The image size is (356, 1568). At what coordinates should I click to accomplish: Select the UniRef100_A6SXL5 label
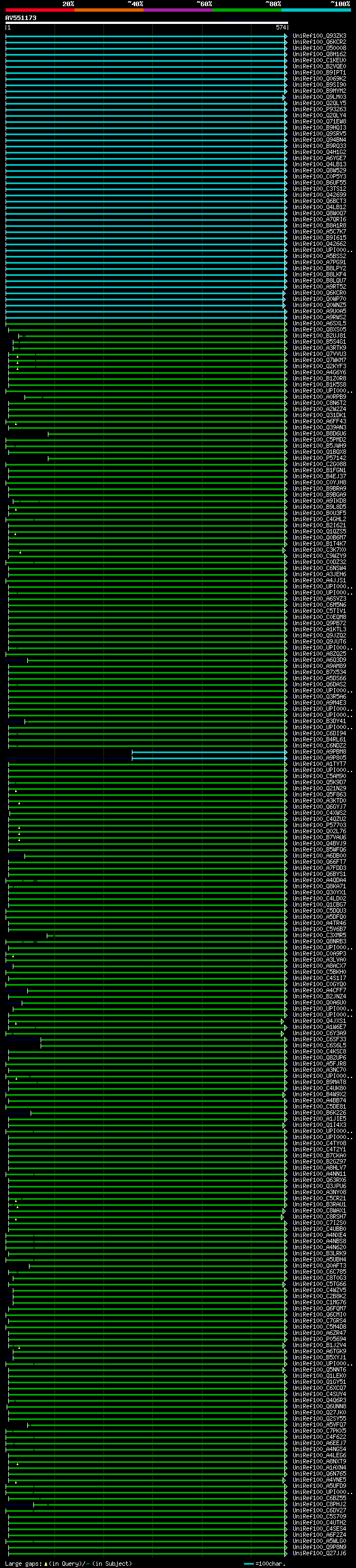click(319, 323)
